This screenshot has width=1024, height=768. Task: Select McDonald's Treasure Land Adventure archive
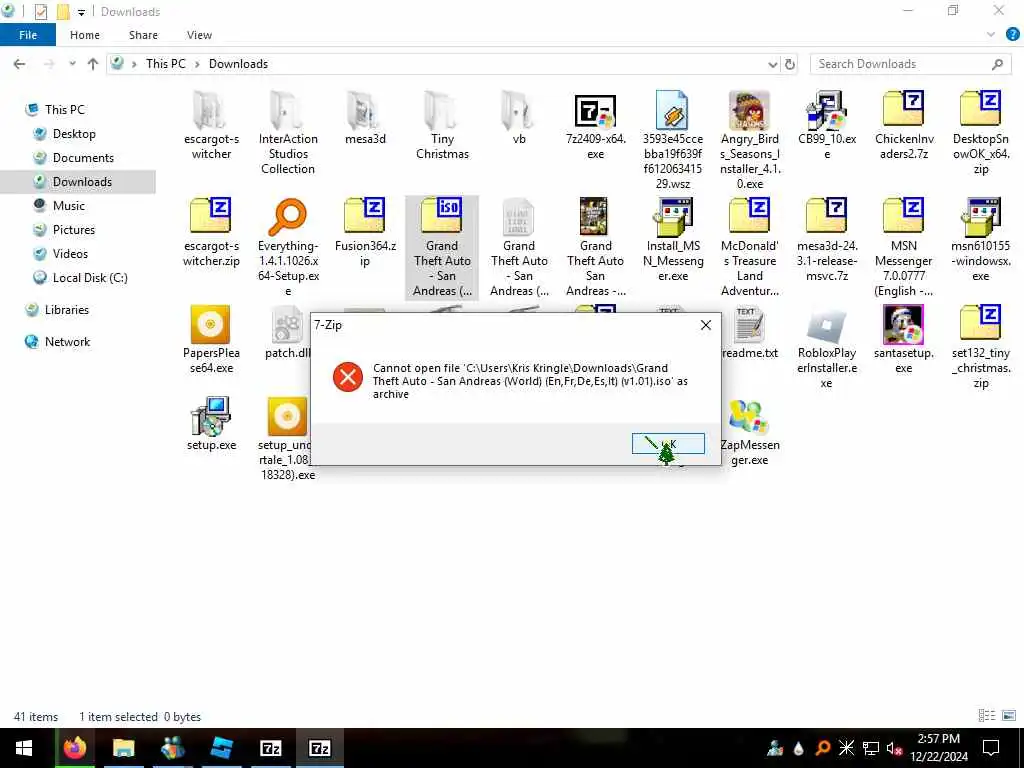[750, 247]
